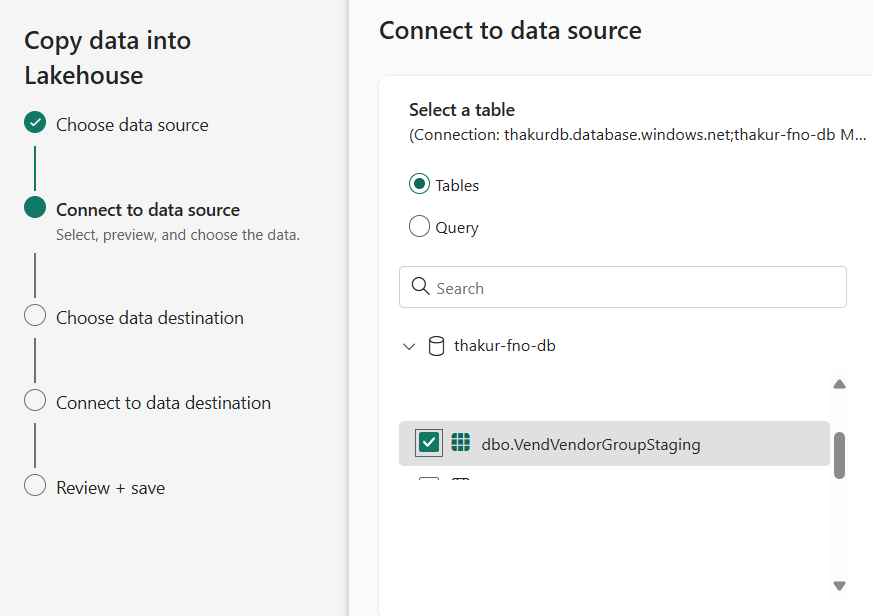Click the Connect to data destination step circle
Image resolution: width=873 pixels, height=616 pixels.
click(35, 401)
